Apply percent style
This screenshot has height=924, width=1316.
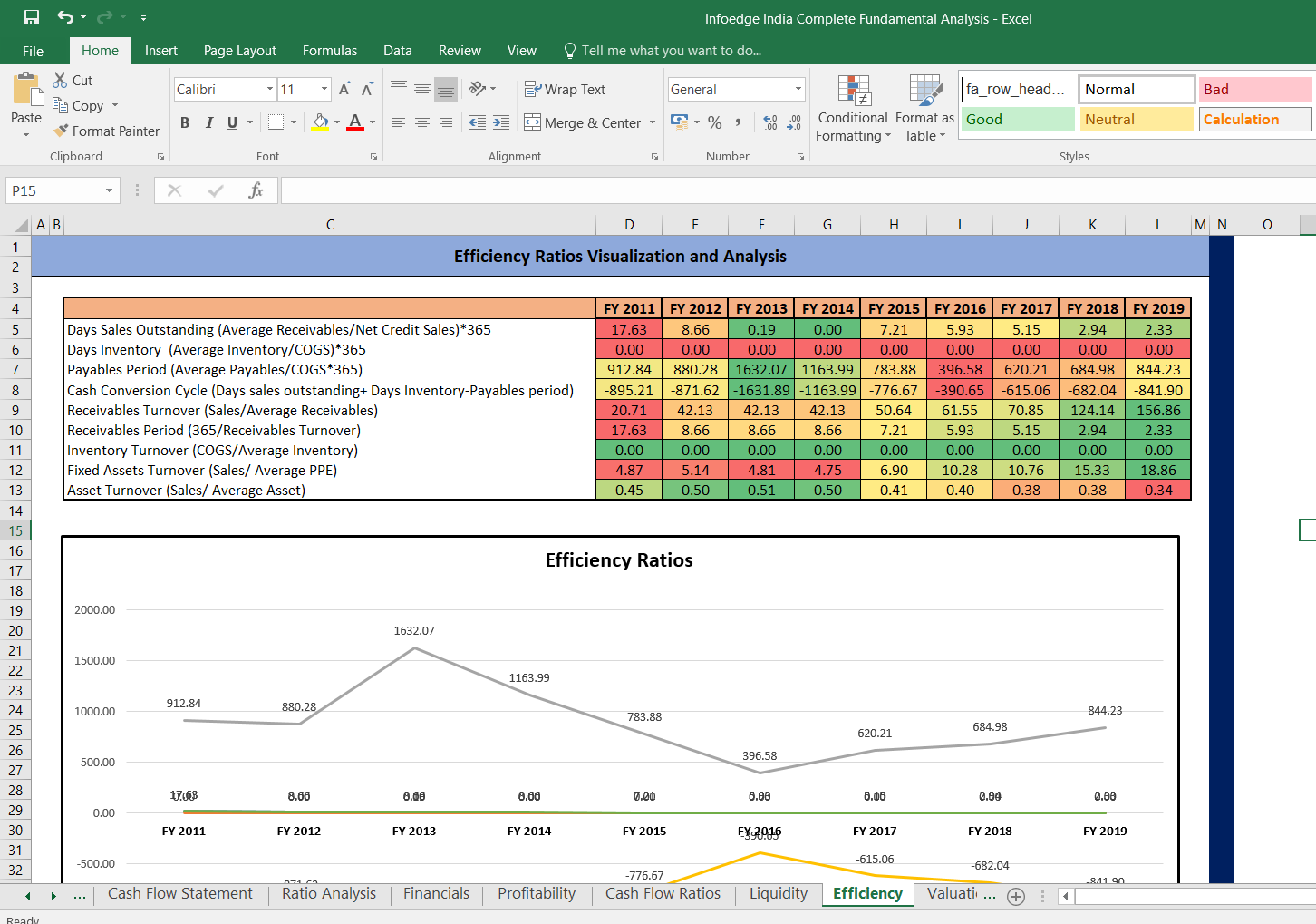(715, 122)
